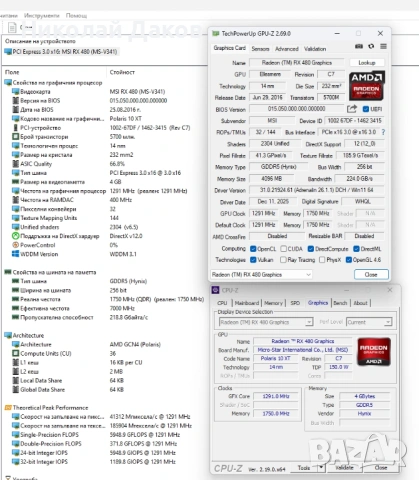Click the chip icon beside ASIC Quality
Image resolution: width=419 pixels, height=480 pixels.
(x=15, y=164)
